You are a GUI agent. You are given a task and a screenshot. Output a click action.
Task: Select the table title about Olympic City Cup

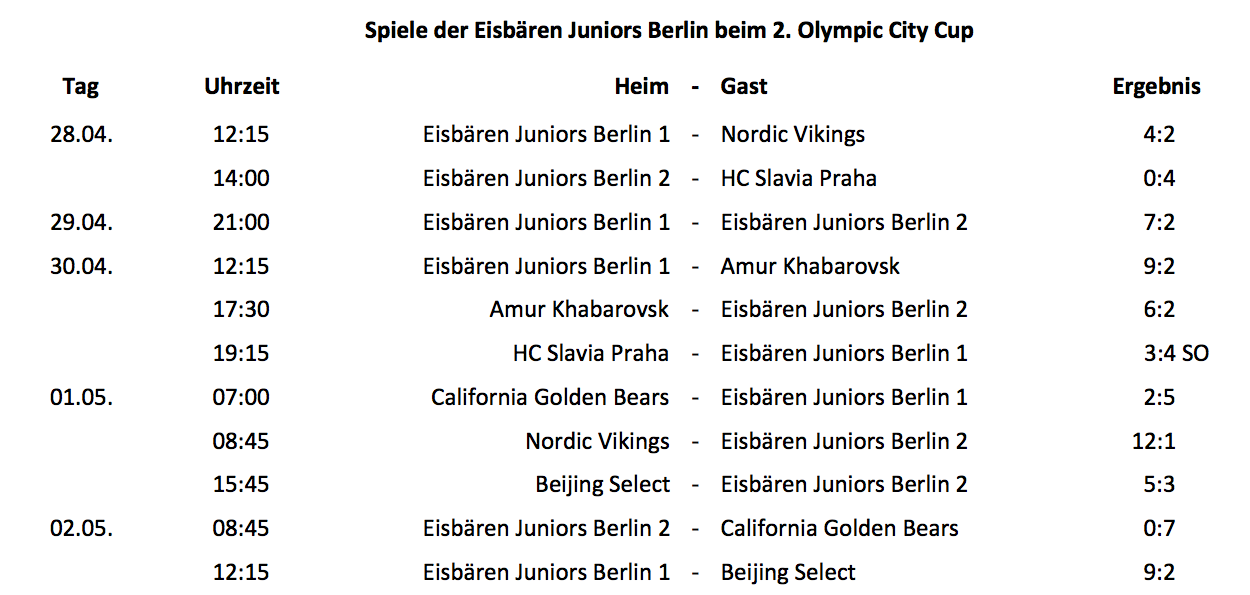click(x=669, y=31)
